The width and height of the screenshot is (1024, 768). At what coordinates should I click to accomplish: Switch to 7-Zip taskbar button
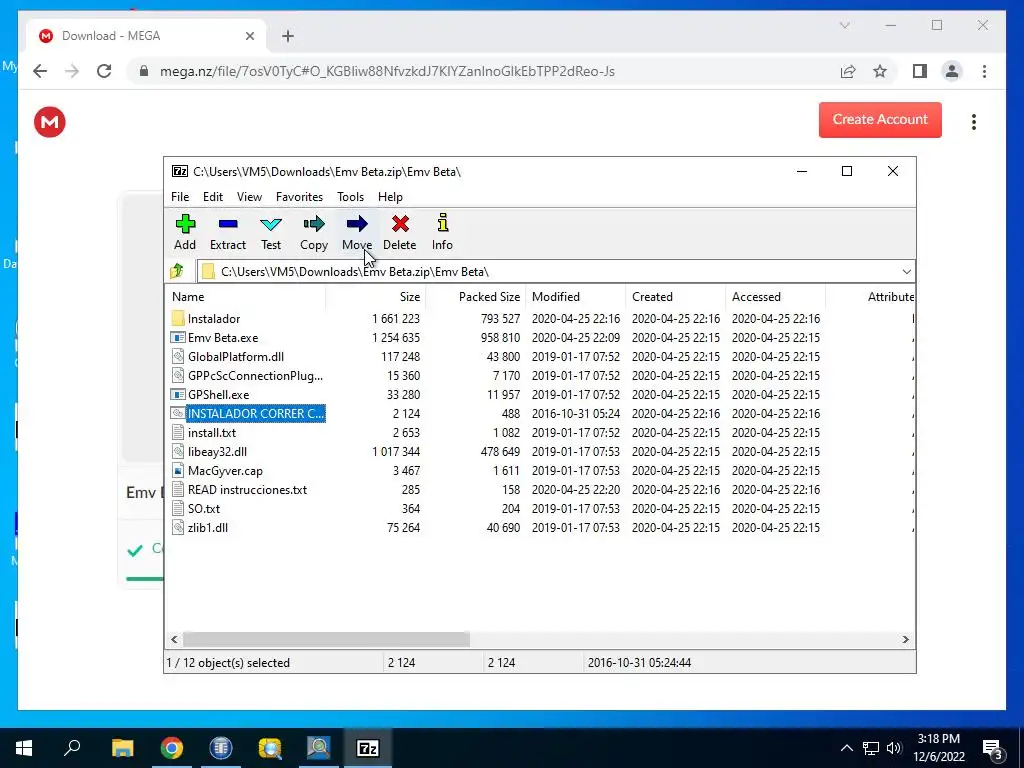(x=368, y=748)
